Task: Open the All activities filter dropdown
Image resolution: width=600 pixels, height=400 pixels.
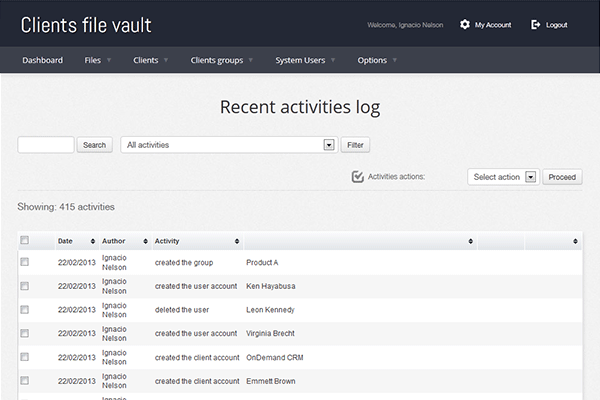Action: pos(228,145)
